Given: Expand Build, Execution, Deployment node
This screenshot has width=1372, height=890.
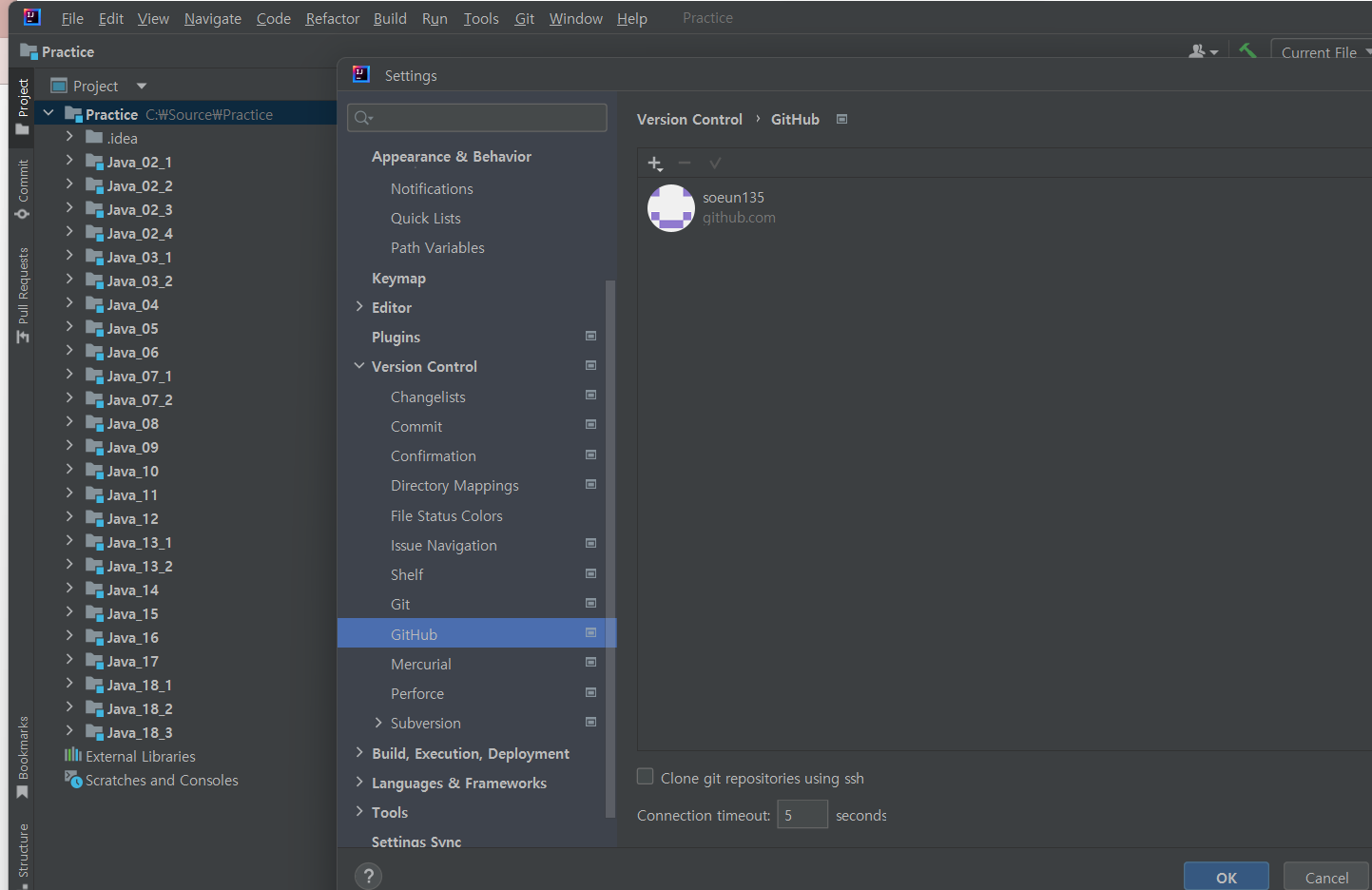Looking at the screenshot, I should [x=359, y=752].
